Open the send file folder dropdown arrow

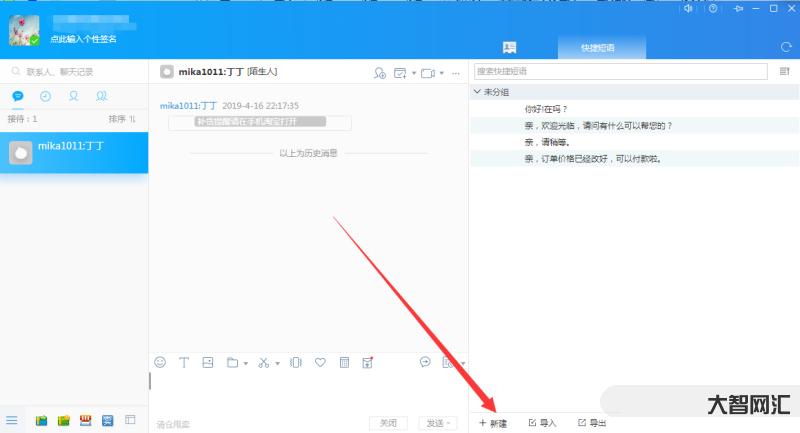point(245,363)
